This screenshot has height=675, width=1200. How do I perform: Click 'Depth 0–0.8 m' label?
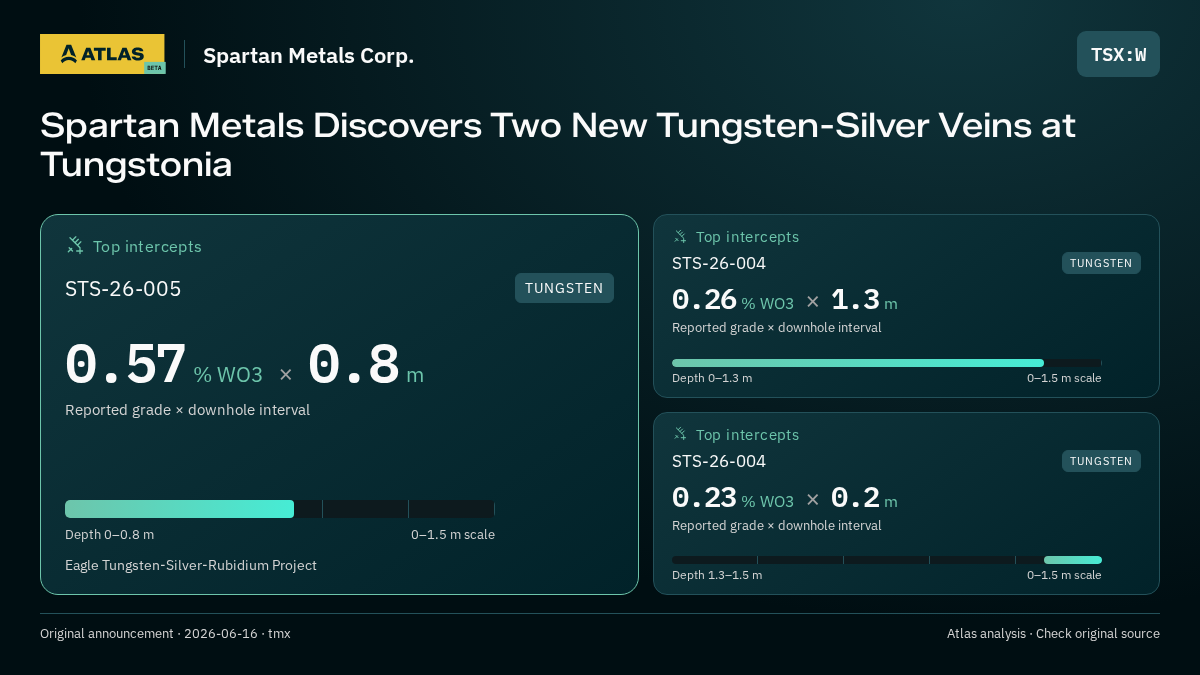(x=109, y=534)
